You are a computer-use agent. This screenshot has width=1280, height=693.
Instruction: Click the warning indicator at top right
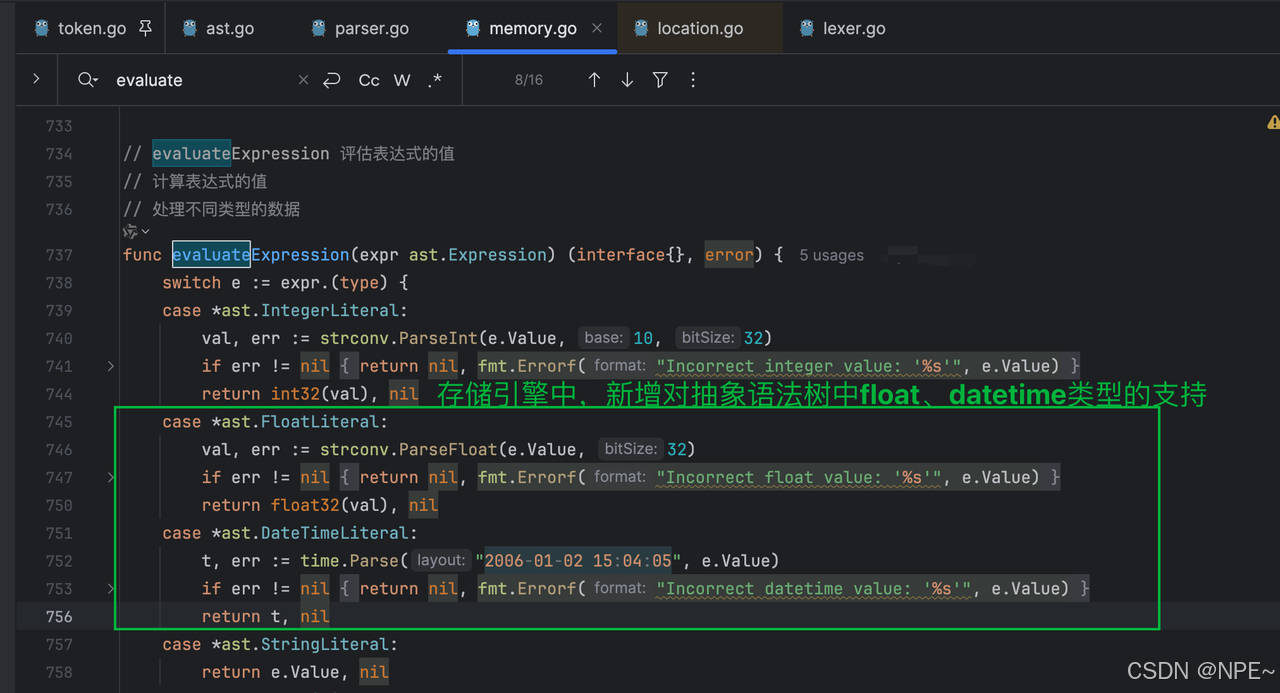tap(1273, 122)
